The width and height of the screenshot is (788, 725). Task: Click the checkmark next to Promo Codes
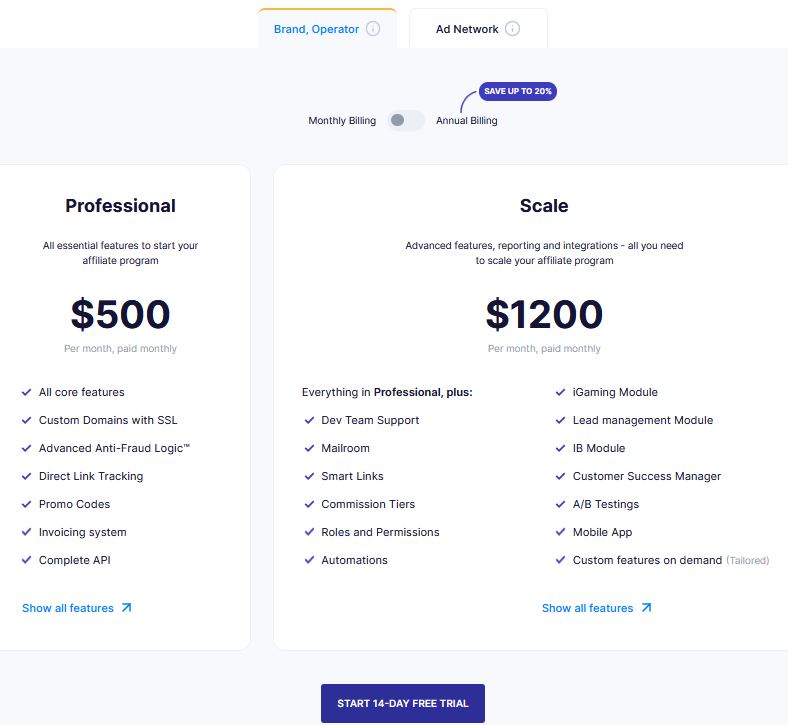click(x=27, y=504)
